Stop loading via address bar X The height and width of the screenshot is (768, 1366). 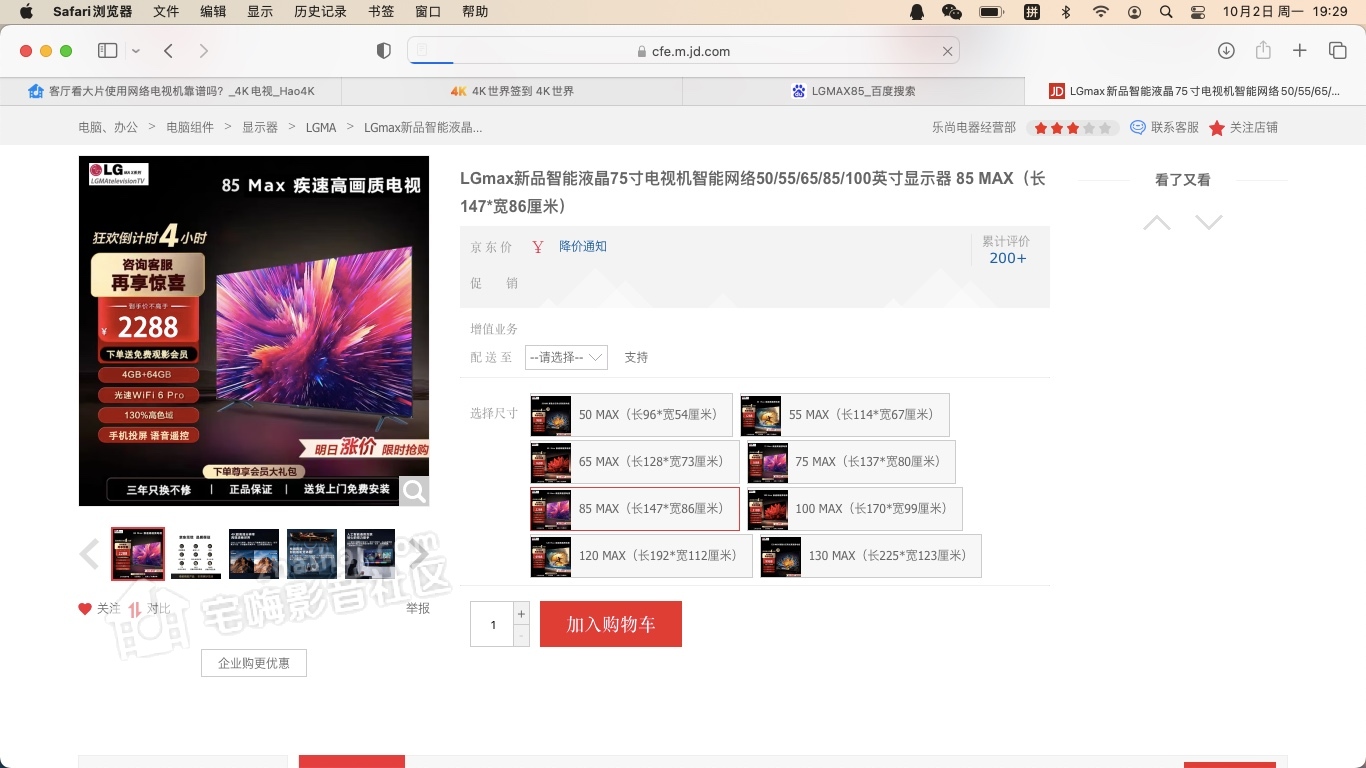pyautogui.click(x=947, y=51)
